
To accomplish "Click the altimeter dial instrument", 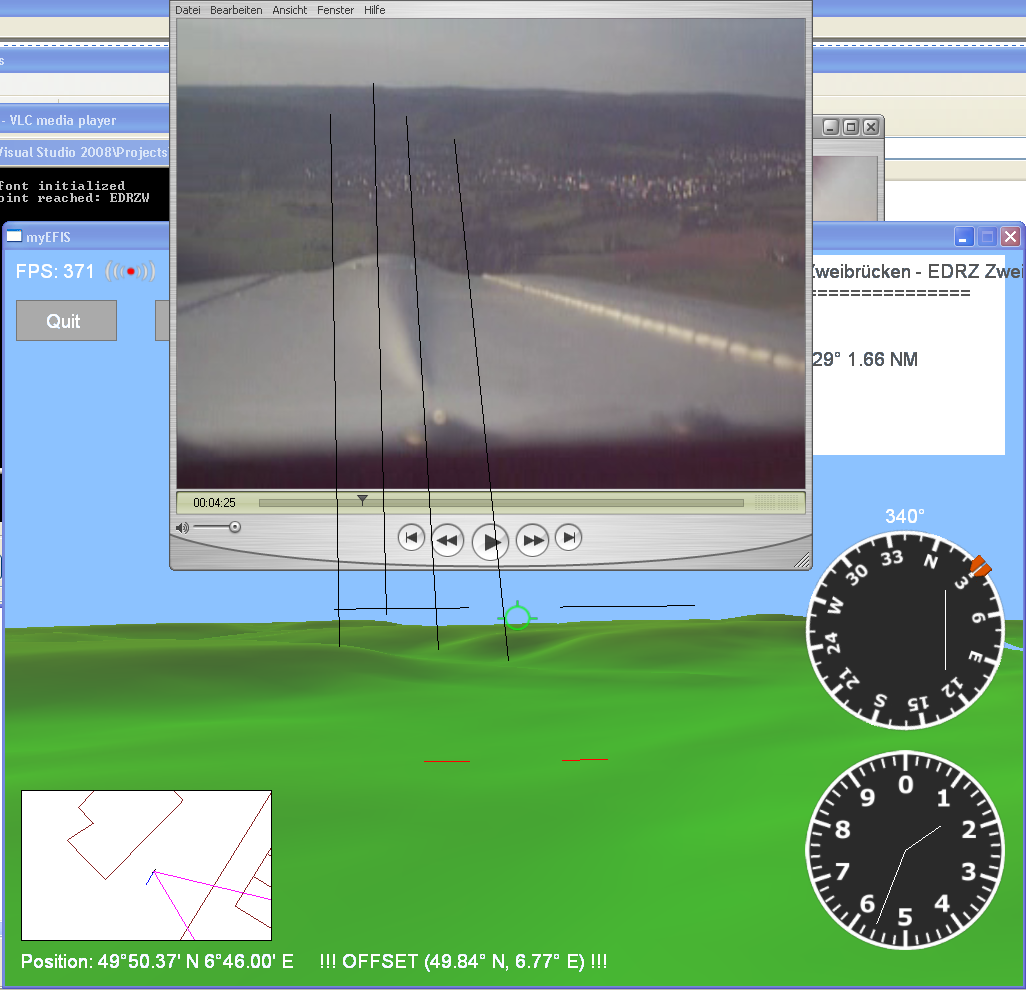I will 905,850.
